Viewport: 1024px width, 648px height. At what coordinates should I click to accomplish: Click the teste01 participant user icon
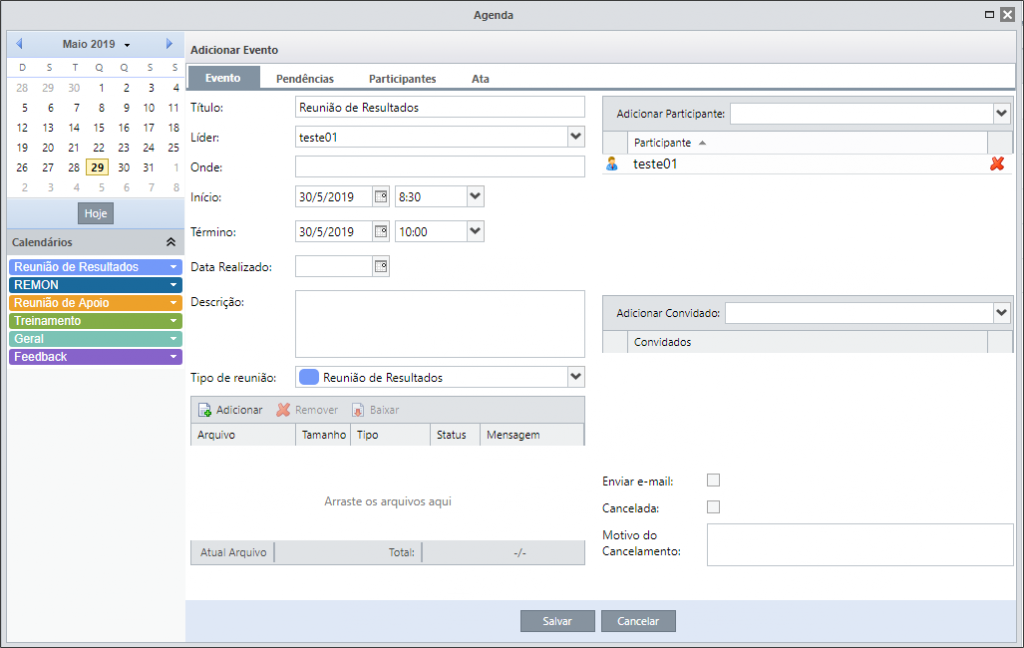(612, 164)
